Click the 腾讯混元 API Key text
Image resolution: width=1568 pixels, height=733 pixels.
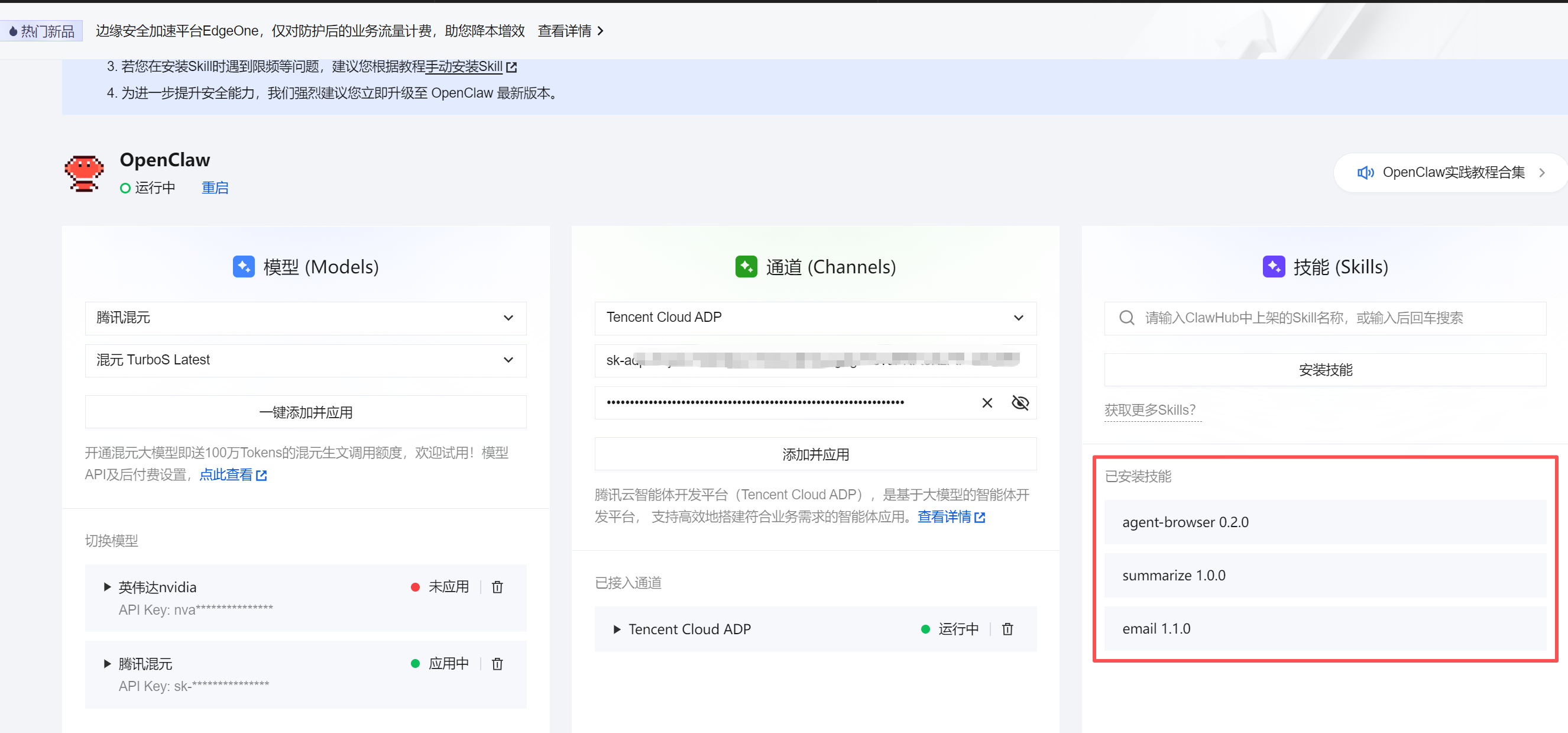[193, 686]
